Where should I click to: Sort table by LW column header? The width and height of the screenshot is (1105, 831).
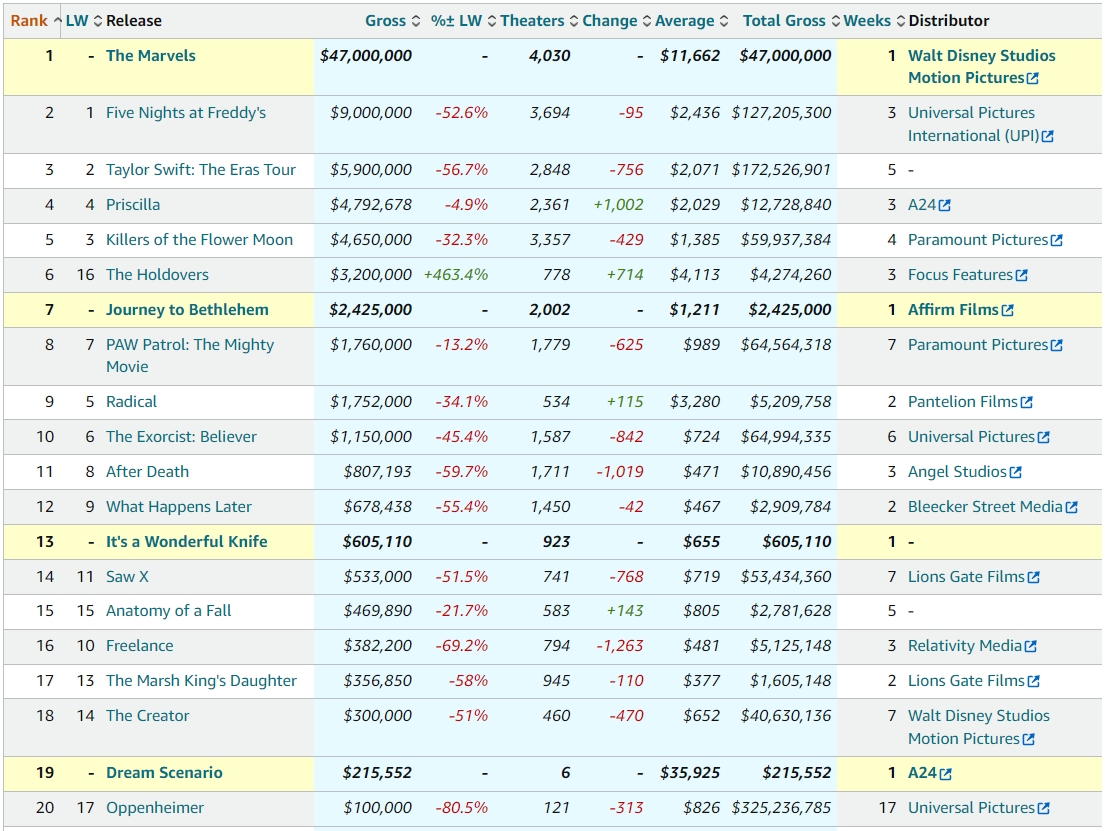click(84, 21)
